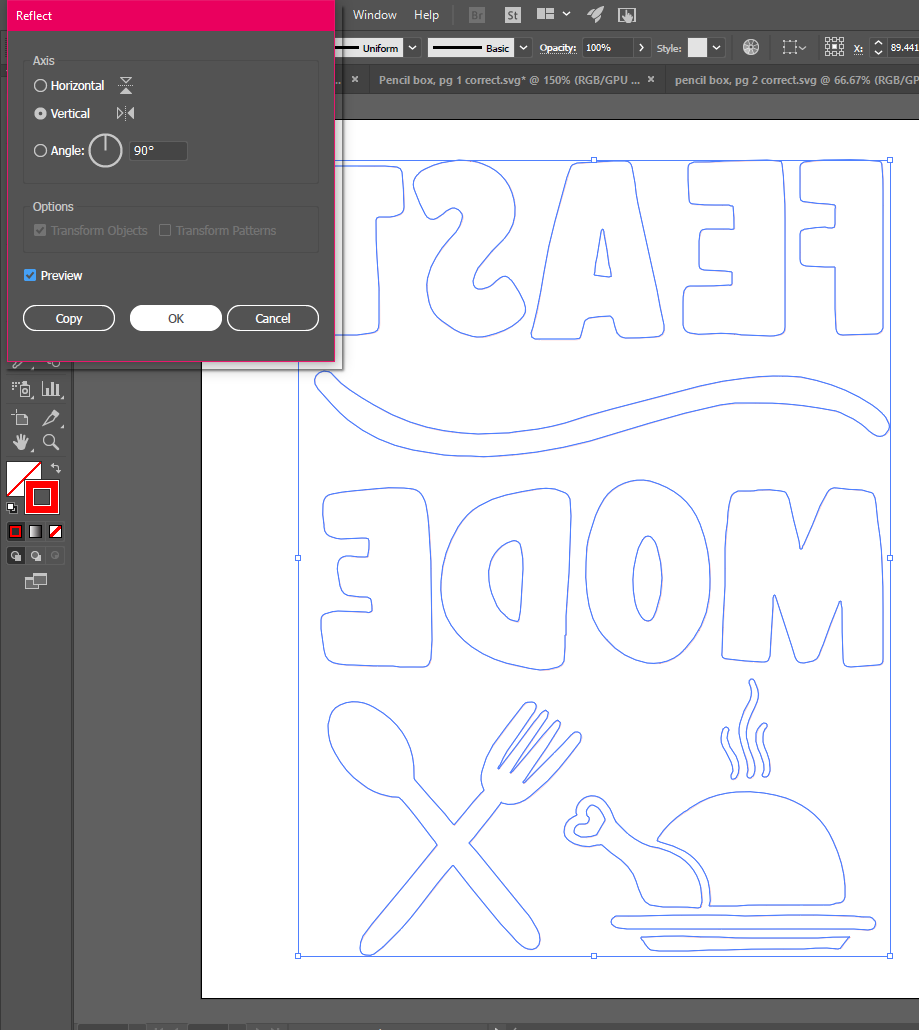Expand the Opacity slider arrow
This screenshot has width=919, height=1030.
coord(640,48)
